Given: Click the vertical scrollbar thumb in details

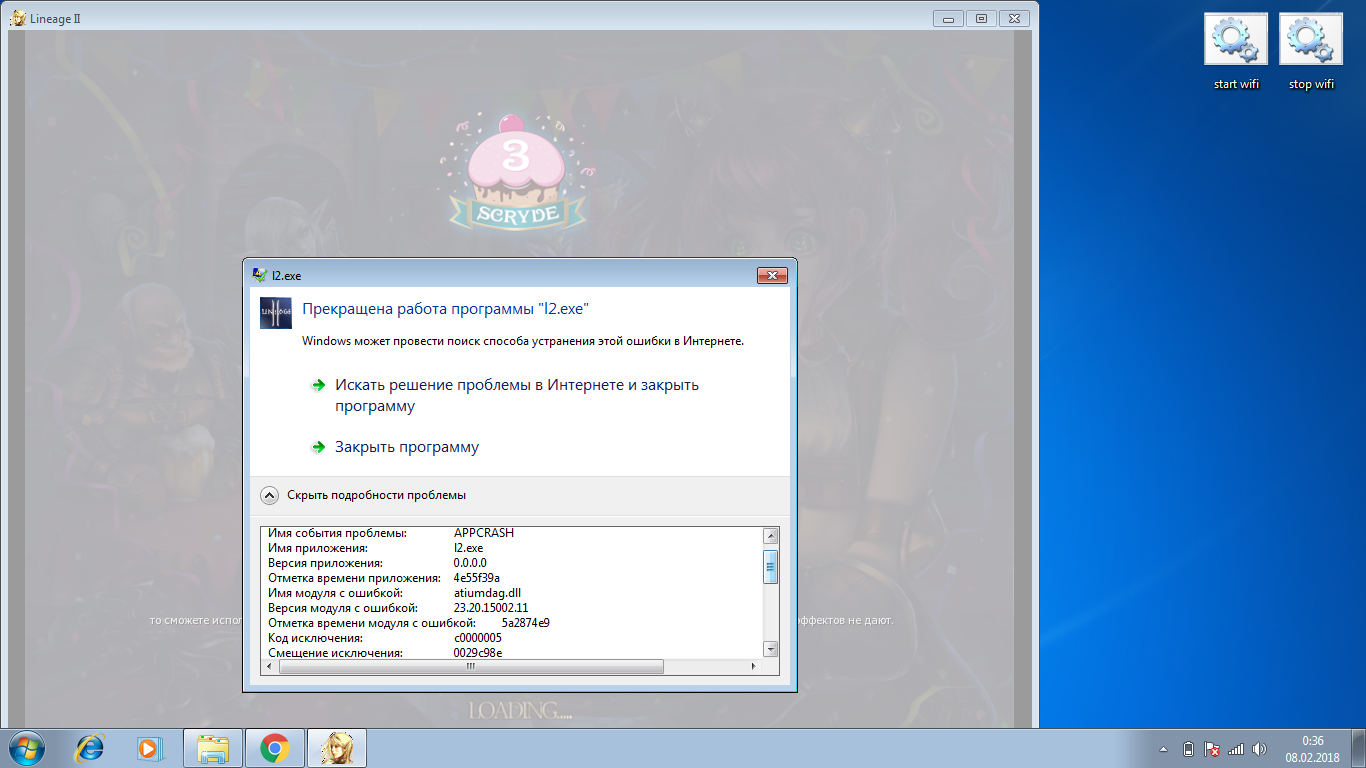Looking at the screenshot, I should coord(770,566).
